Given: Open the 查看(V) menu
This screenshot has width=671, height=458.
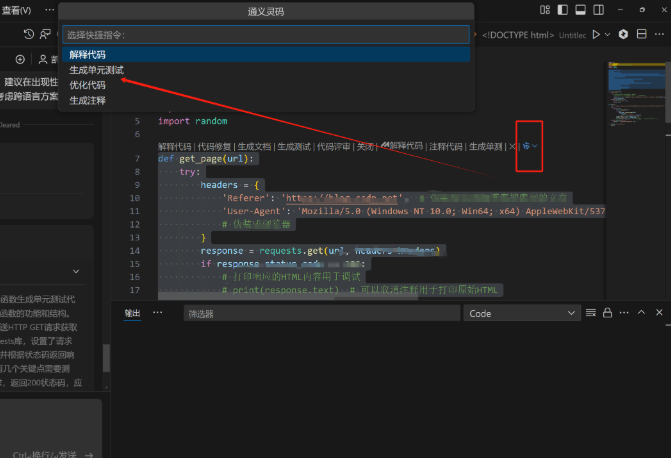Looking at the screenshot, I should tap(16, 10).
